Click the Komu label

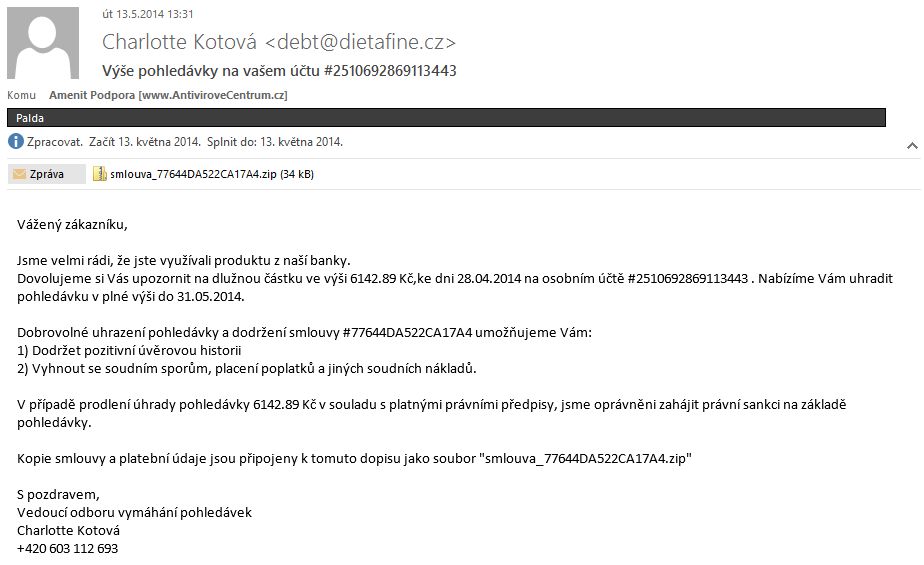[x=21, y=95]
